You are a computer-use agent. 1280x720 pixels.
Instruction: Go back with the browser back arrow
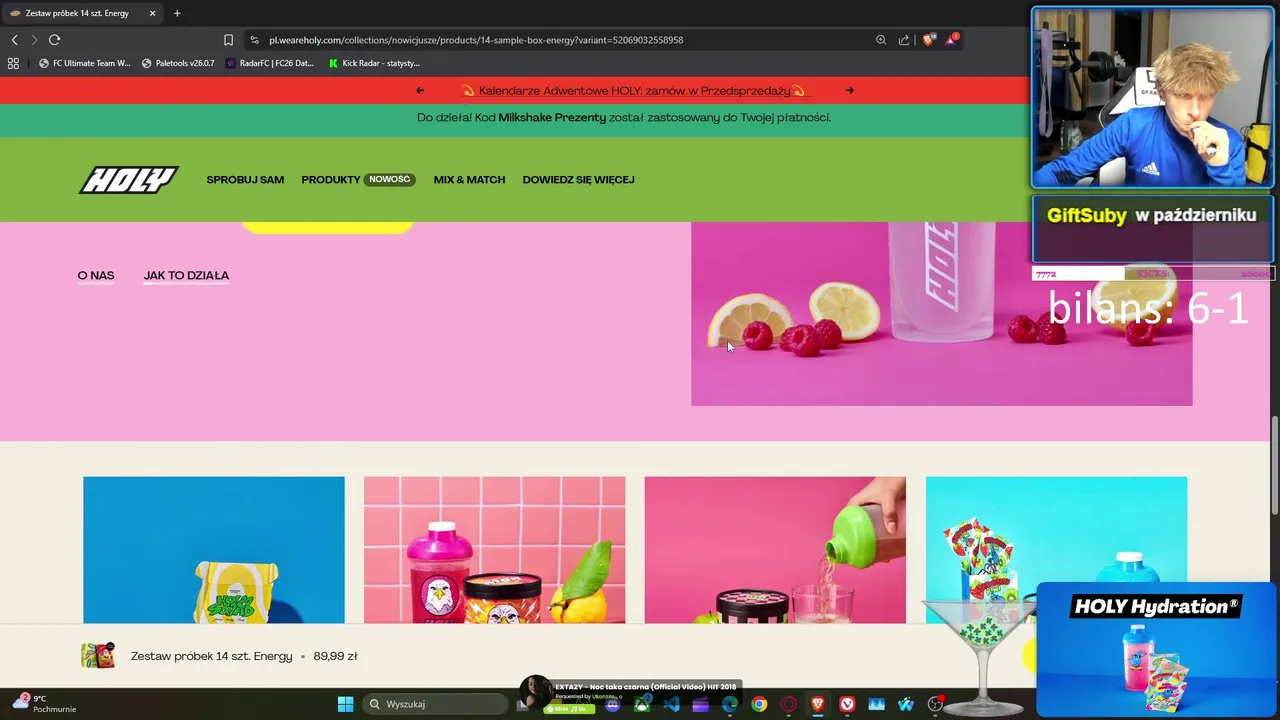coord(14,40)
